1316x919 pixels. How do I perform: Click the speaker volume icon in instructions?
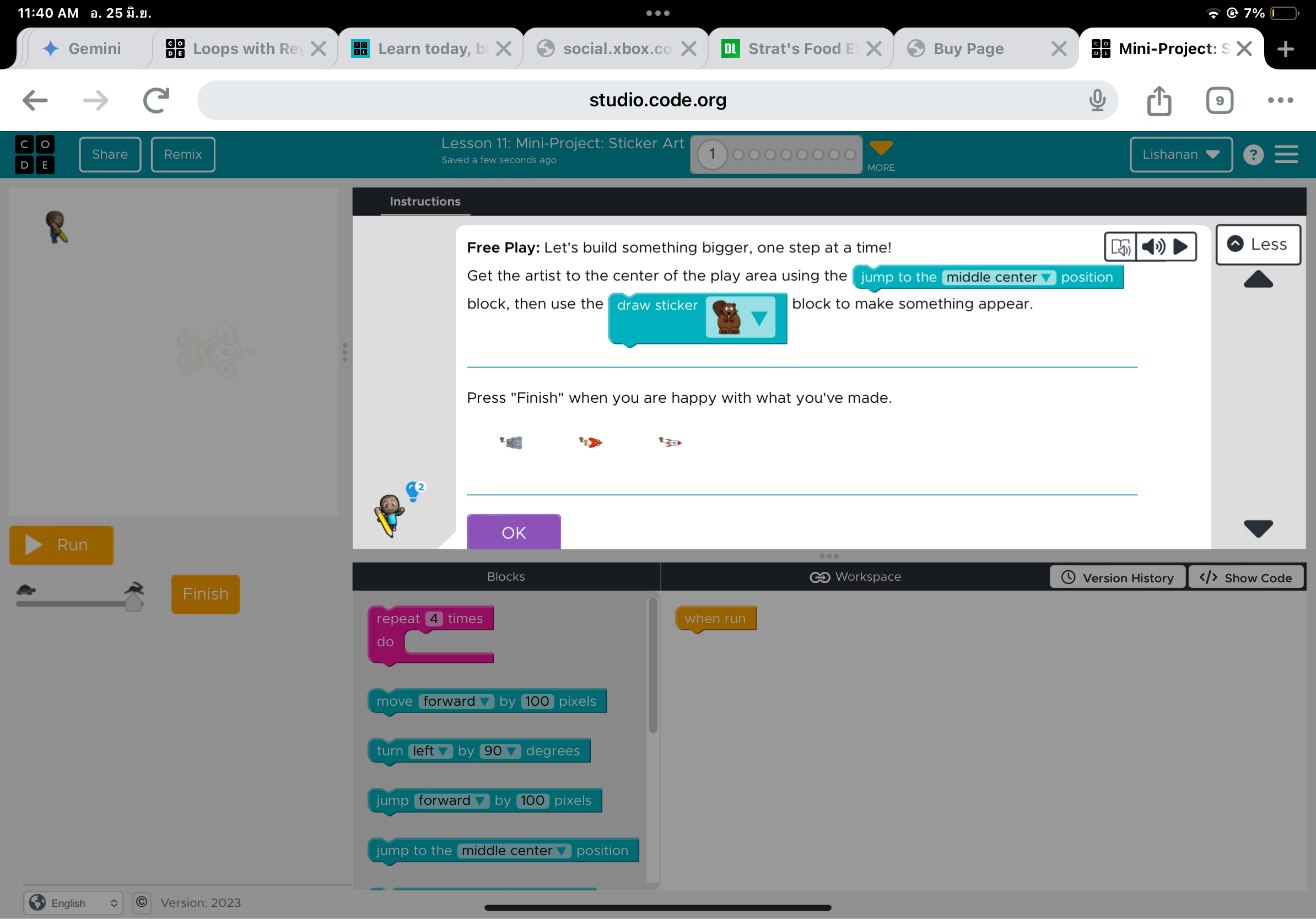[1153, 246]
